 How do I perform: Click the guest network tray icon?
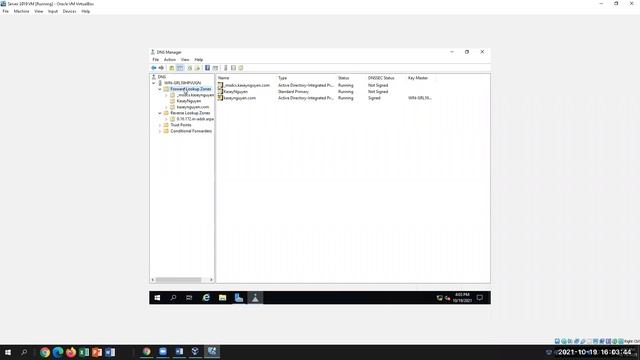(440, 298)
